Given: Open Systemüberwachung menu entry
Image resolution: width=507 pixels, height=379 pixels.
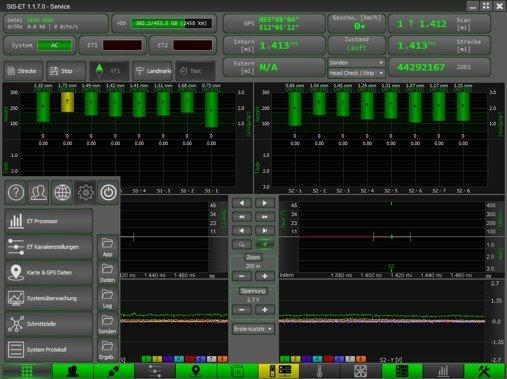Looking at the screenshot, I should coord(49,298).
